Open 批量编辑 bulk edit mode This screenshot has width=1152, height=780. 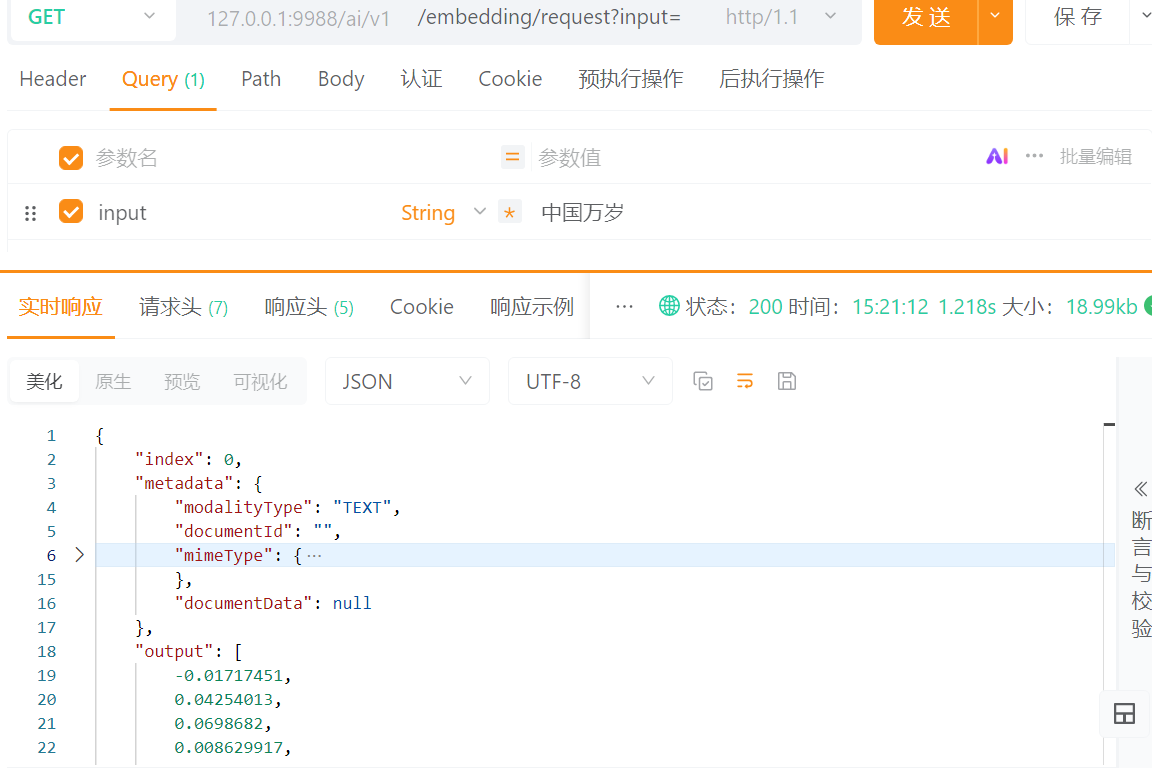click(1096, 156)
